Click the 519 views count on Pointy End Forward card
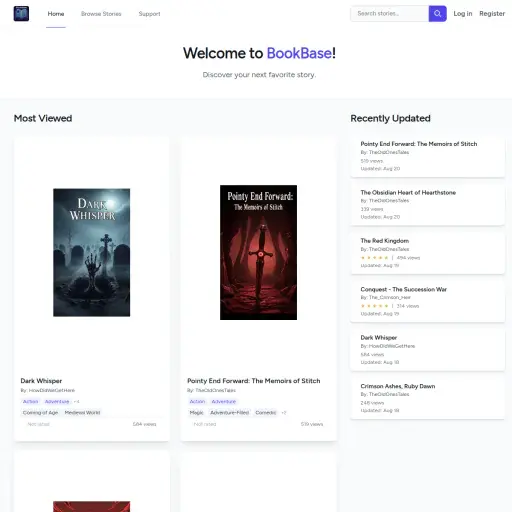 coord(312,424)
